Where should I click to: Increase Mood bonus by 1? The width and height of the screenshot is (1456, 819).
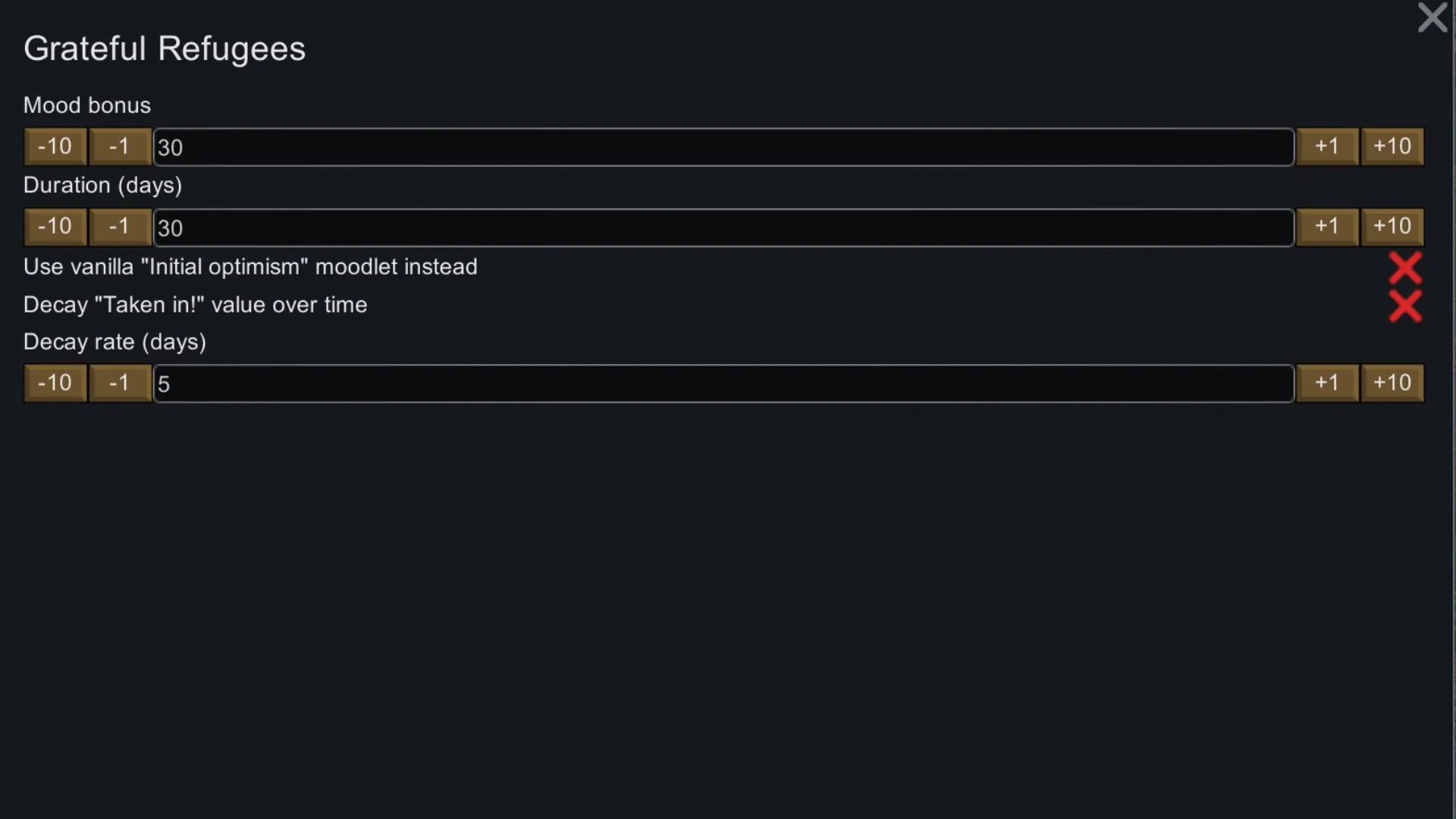click(1326, 146)
